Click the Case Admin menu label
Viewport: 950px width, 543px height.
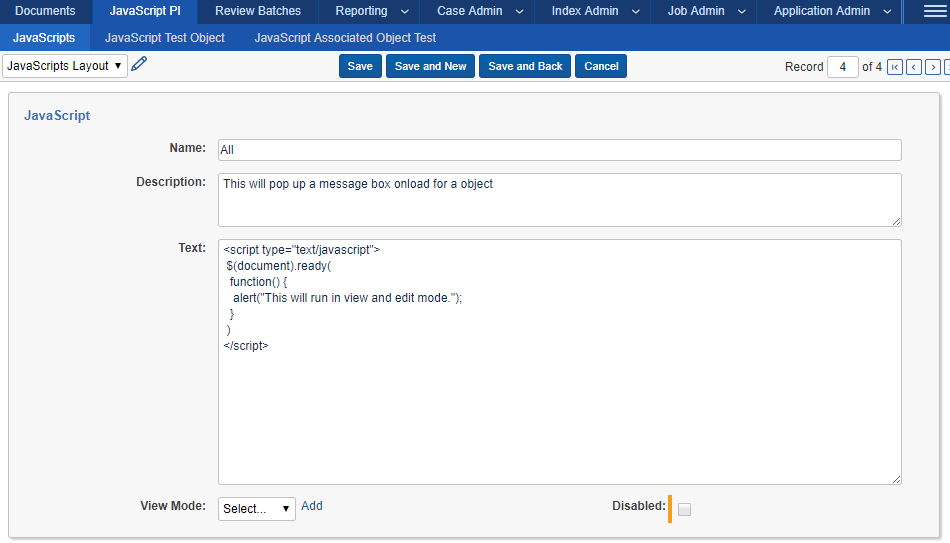point(470,11)
